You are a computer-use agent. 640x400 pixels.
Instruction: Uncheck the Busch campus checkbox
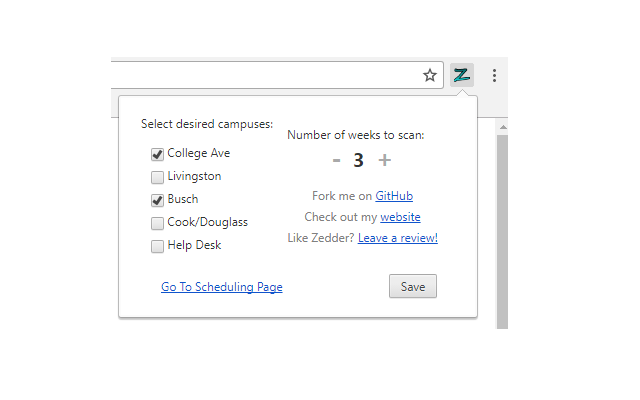pos(157,200)
